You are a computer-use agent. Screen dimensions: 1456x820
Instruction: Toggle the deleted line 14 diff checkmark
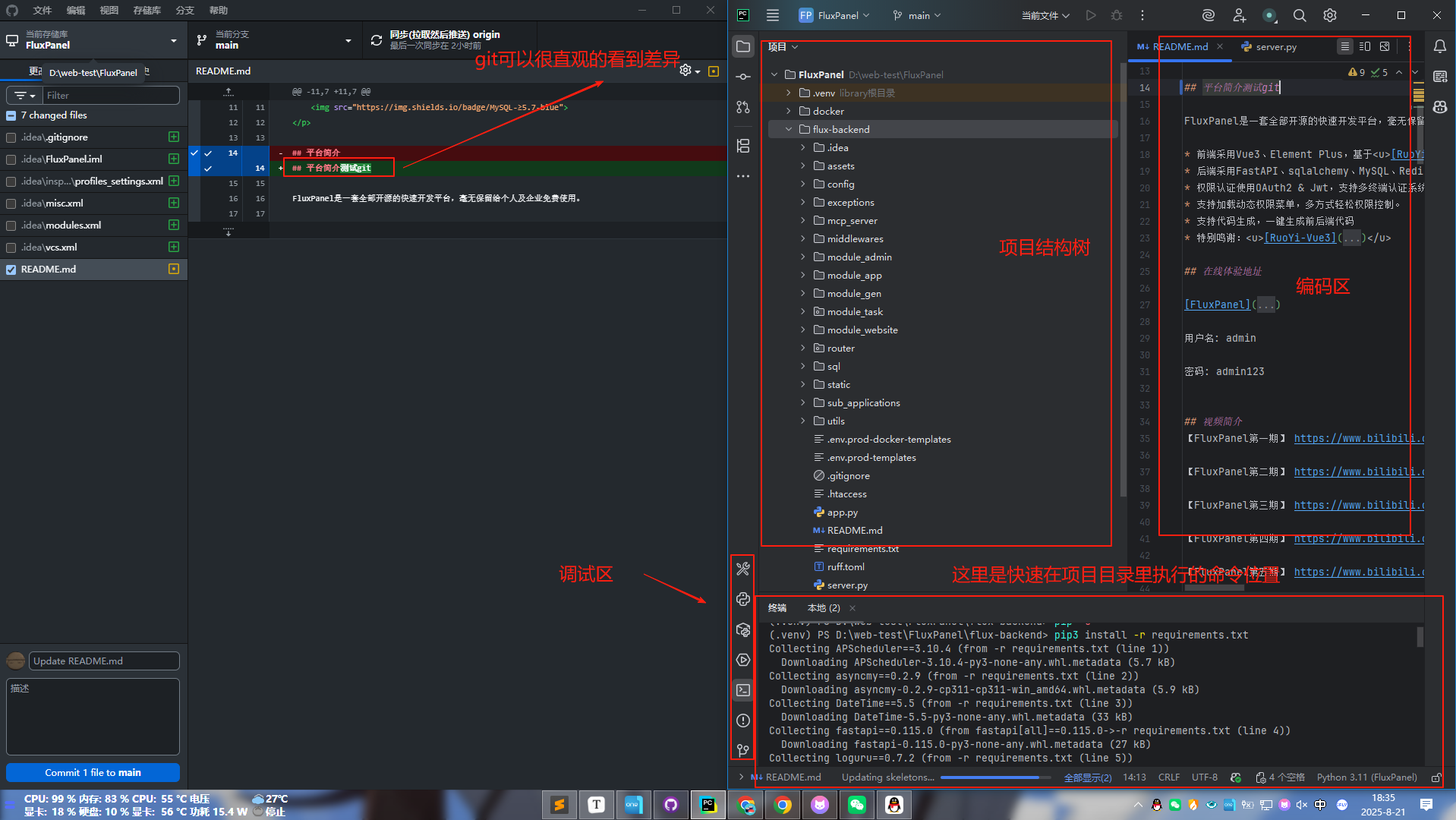207,153
